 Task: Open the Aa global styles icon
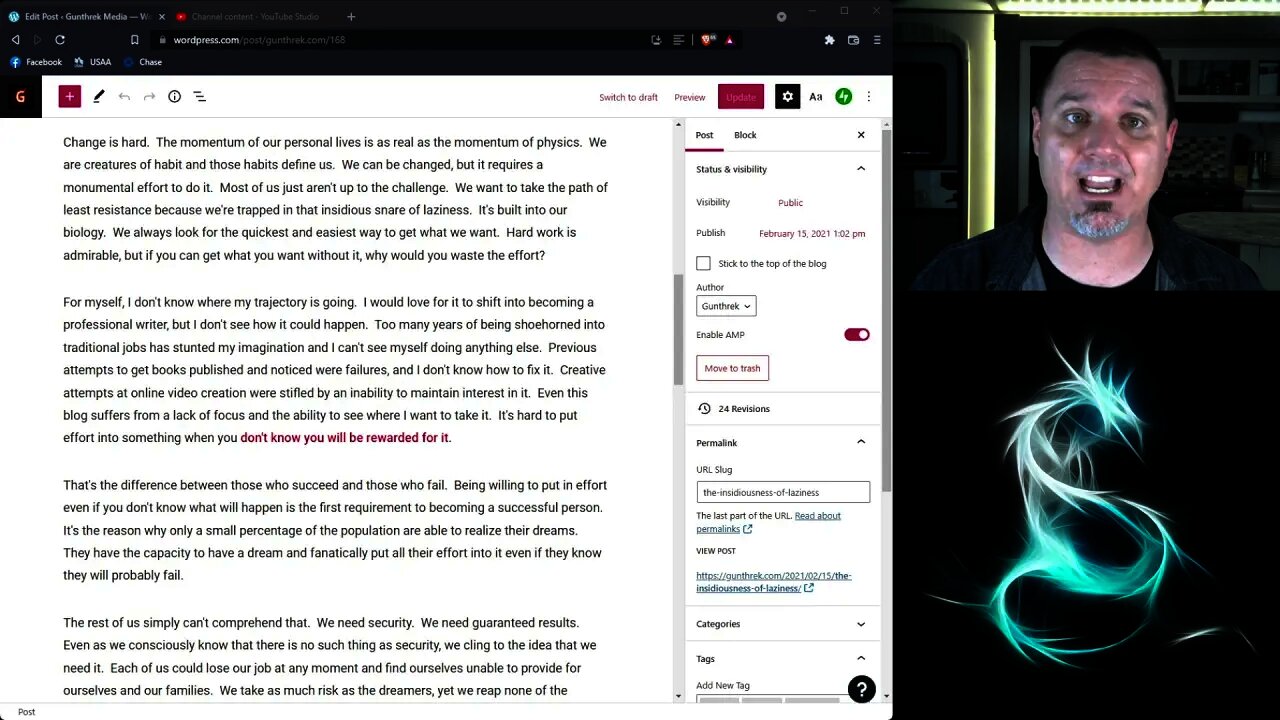[x=816, y=96]
